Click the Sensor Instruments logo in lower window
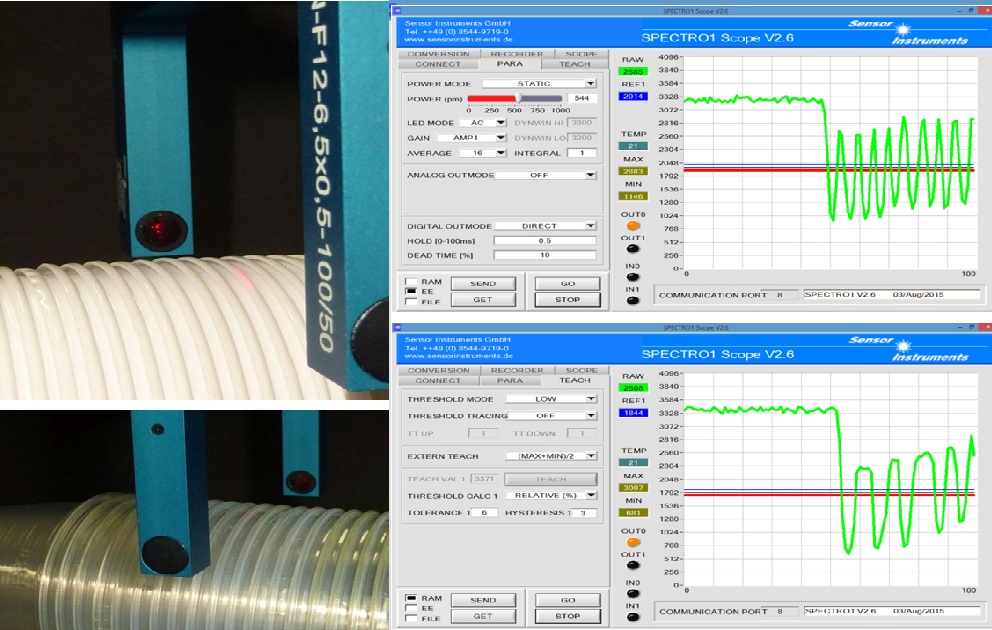The width and height of the screenshot is (992, 630). (x=908, y=349)
